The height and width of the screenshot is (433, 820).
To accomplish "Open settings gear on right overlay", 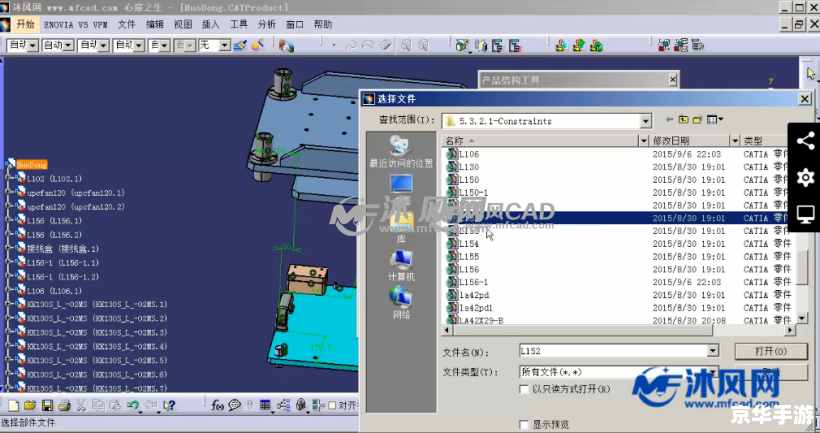I will [x=805, y=178].
